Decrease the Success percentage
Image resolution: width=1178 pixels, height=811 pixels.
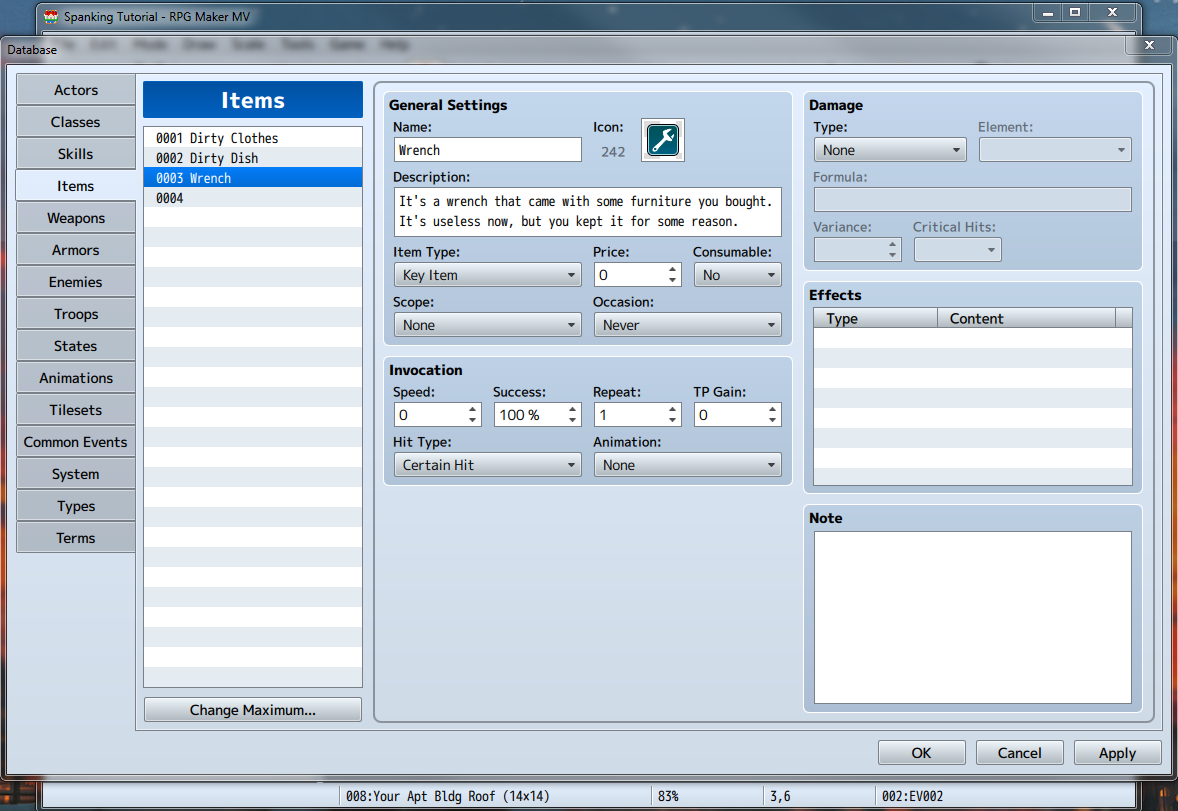[x=572, y=420]
